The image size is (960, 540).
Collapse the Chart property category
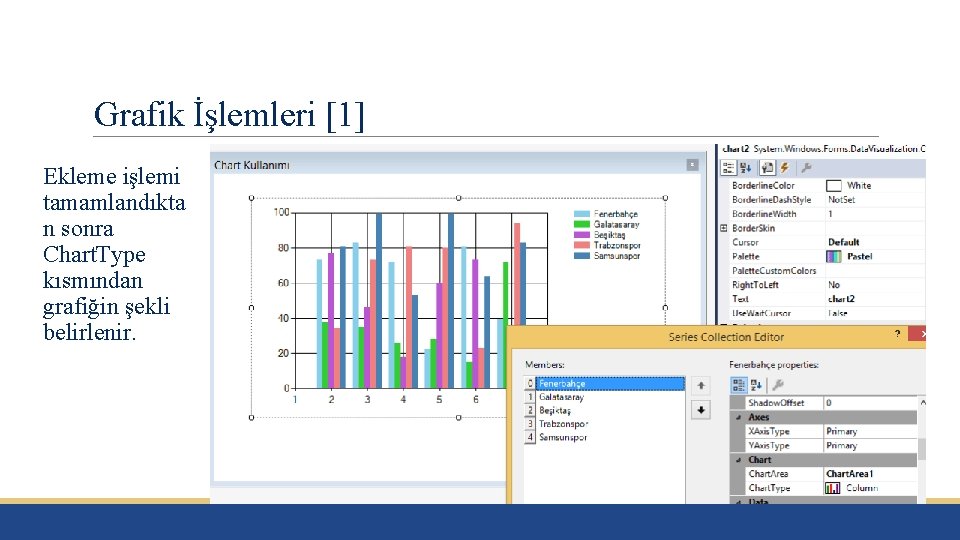[x=738, y=460]
